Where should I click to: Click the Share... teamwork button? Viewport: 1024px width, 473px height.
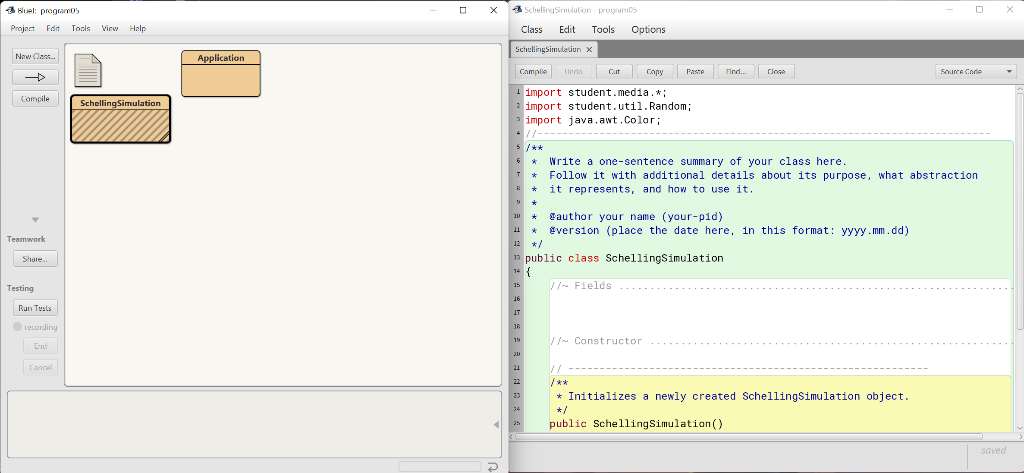point(35,259)
